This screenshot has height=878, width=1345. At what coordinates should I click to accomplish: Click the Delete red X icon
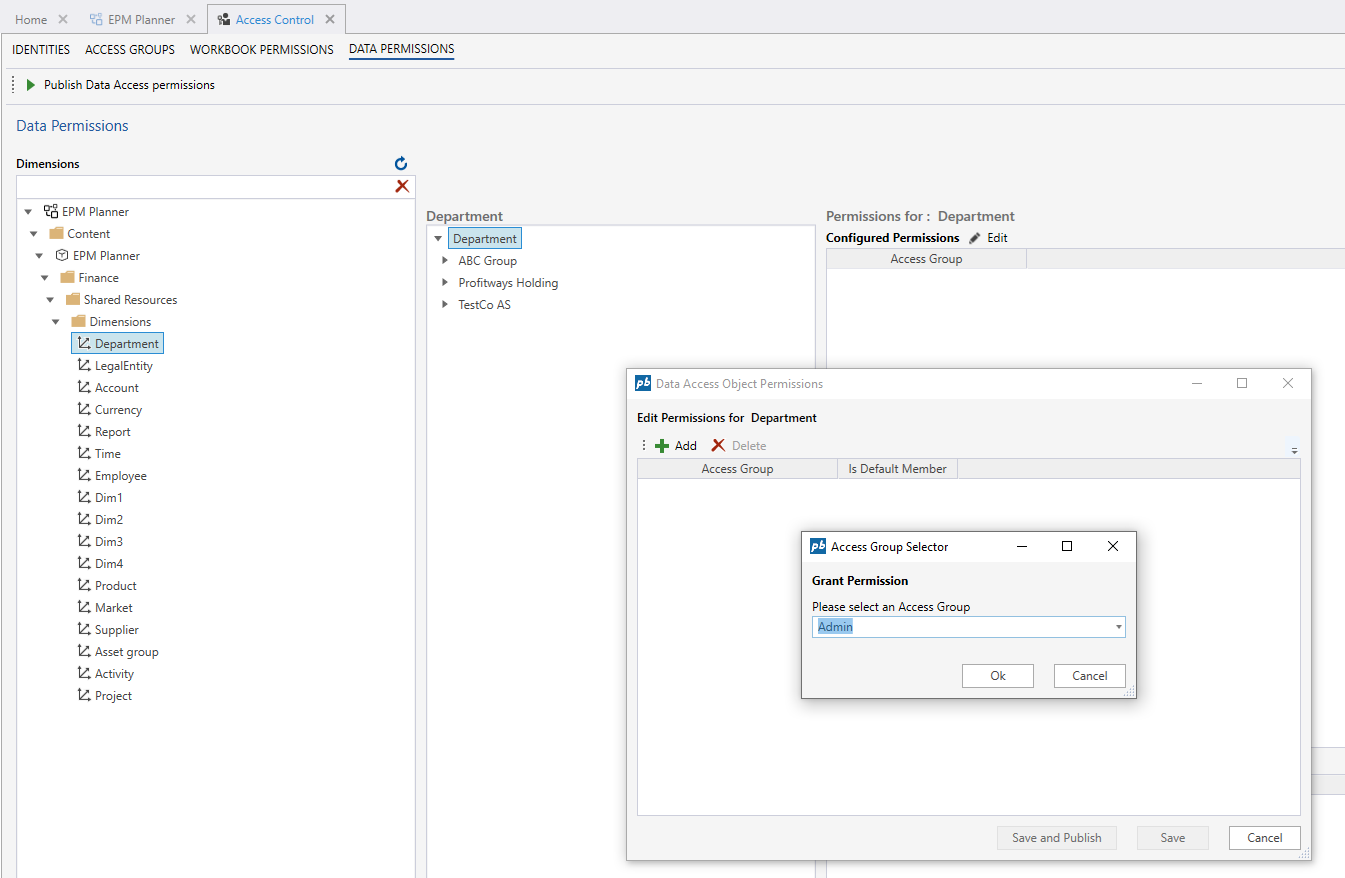click(718, 446)
